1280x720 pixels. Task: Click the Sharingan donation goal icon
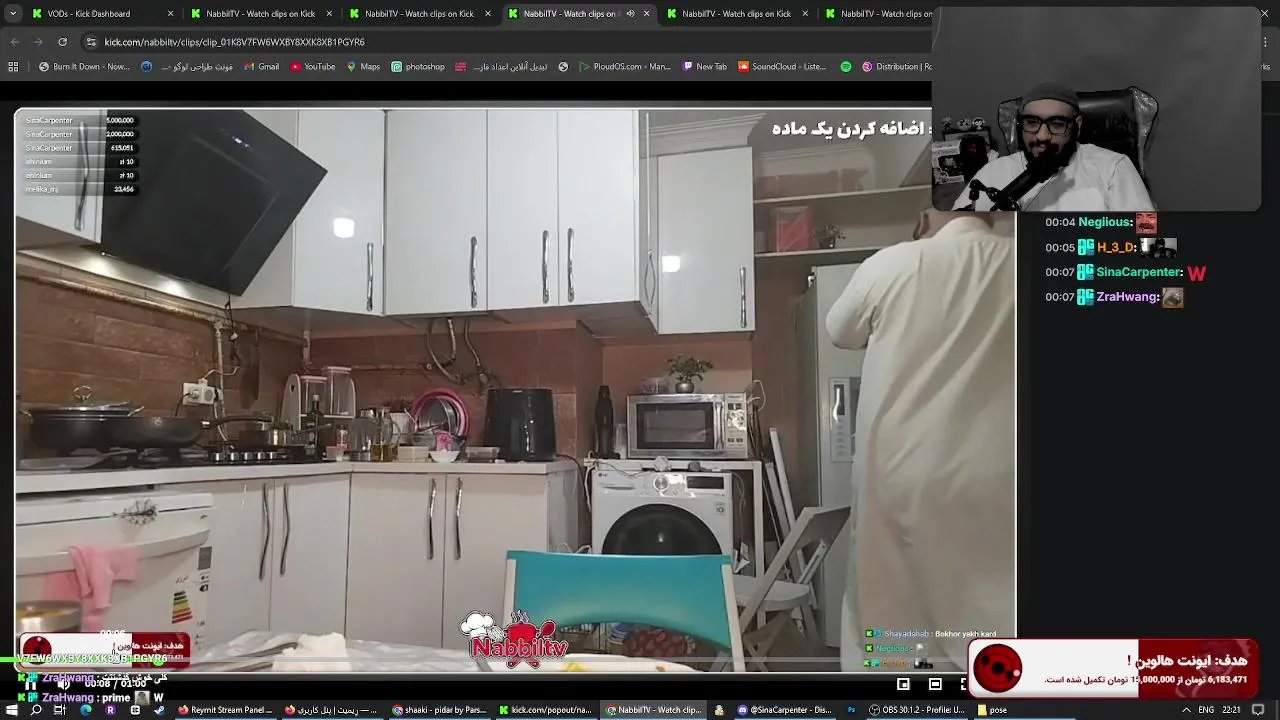[x=997, y=666]
